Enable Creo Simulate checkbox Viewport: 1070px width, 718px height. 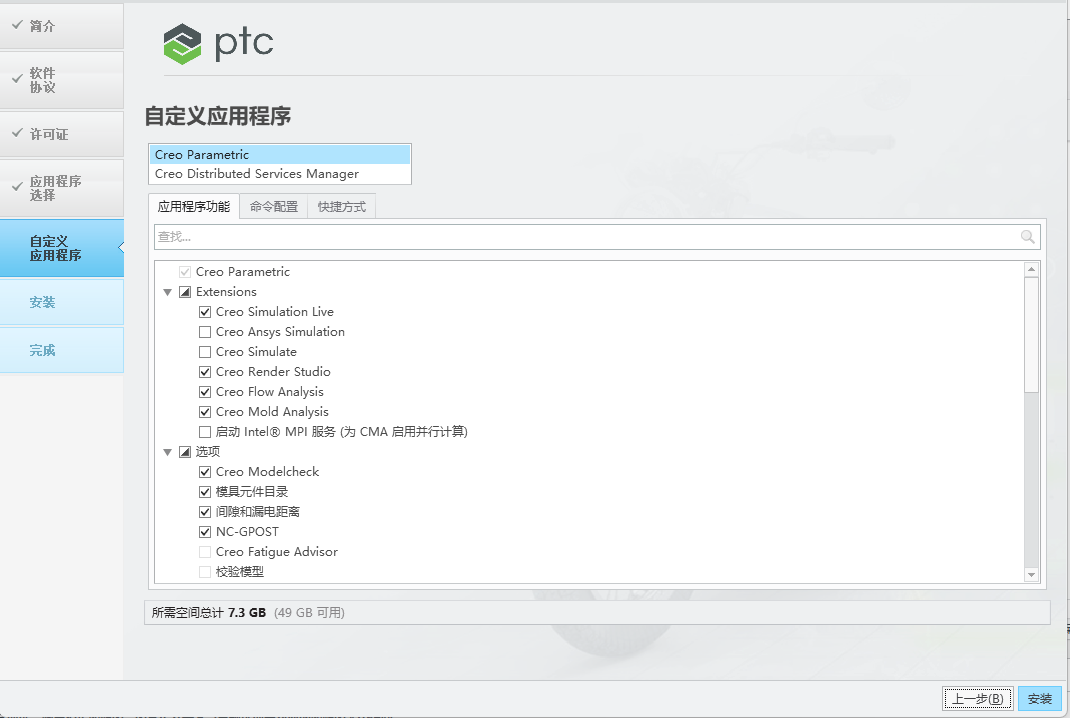coord(205,352)
